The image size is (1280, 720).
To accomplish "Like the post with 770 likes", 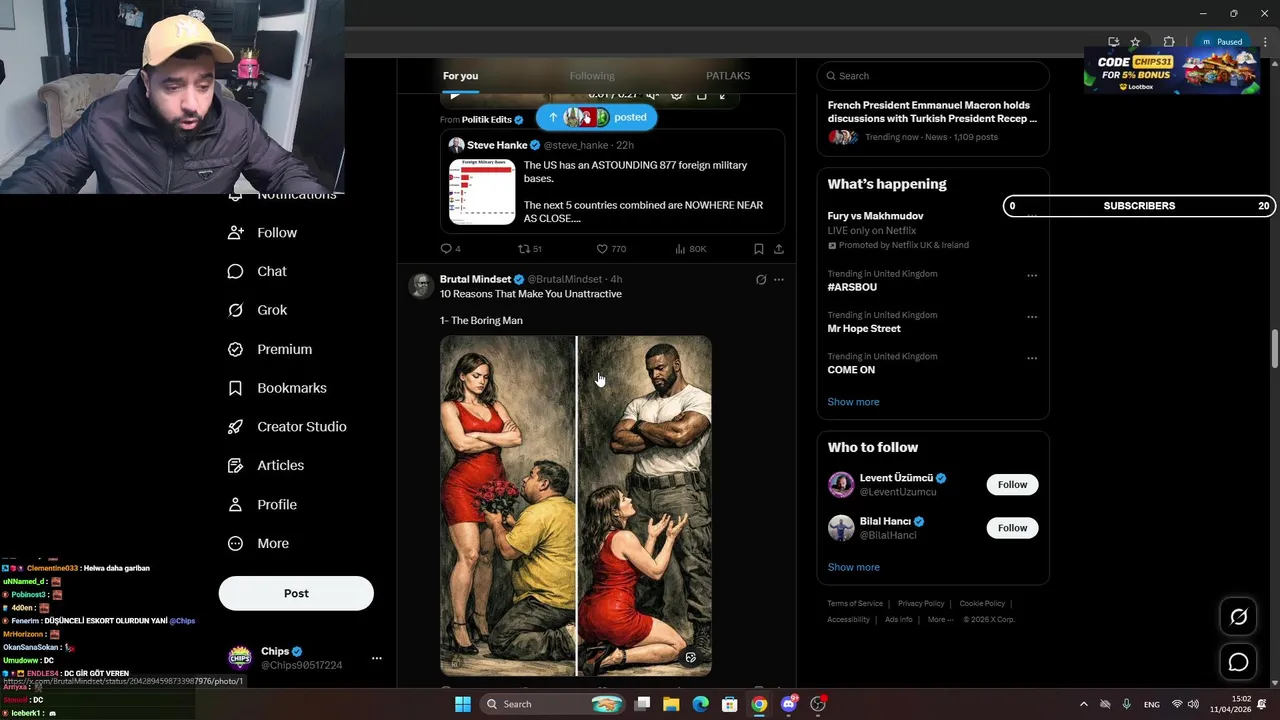I will [x=611, y=249].
